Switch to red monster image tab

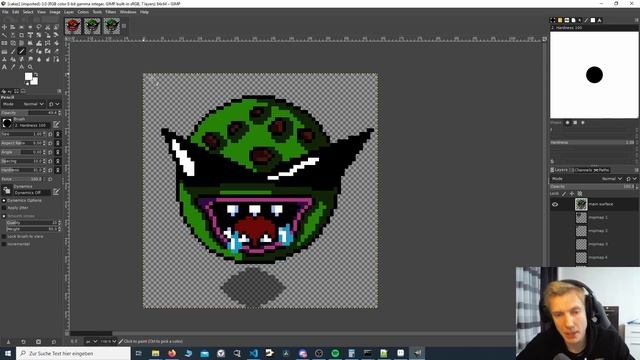tap(73, 26)
